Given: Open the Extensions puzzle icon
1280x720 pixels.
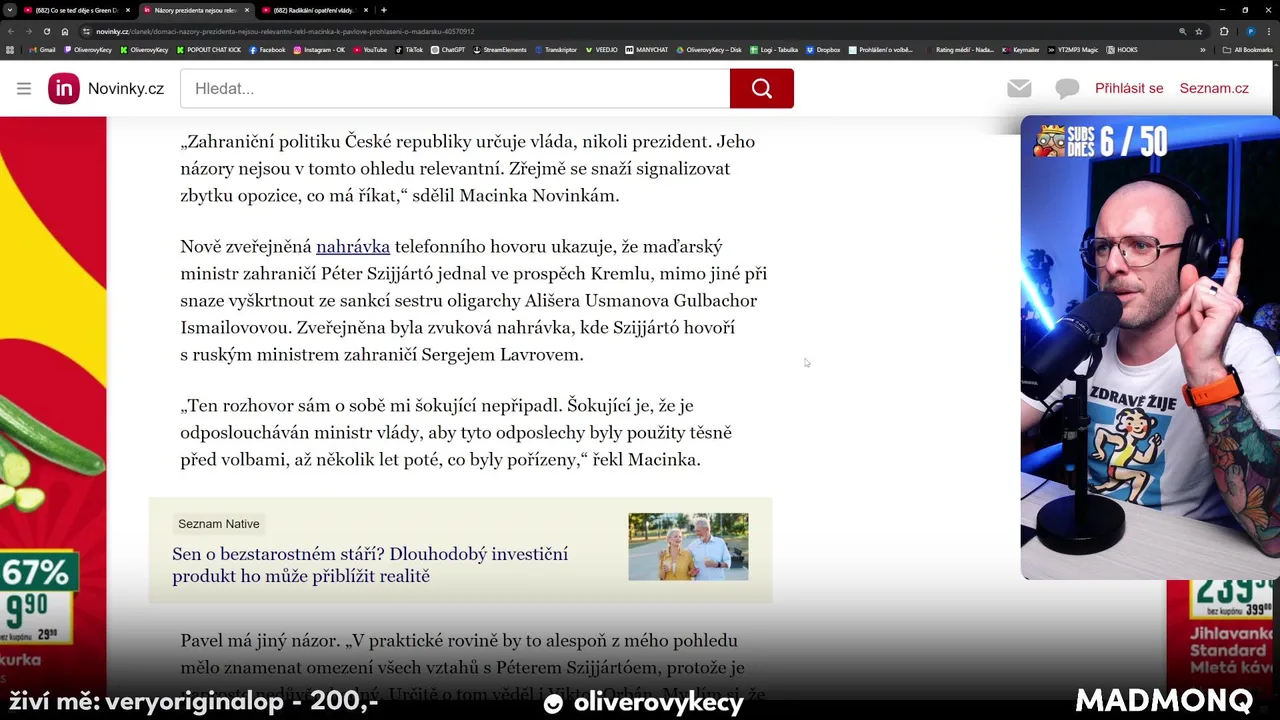Looking at the screenshot, I should (1224, 31).
